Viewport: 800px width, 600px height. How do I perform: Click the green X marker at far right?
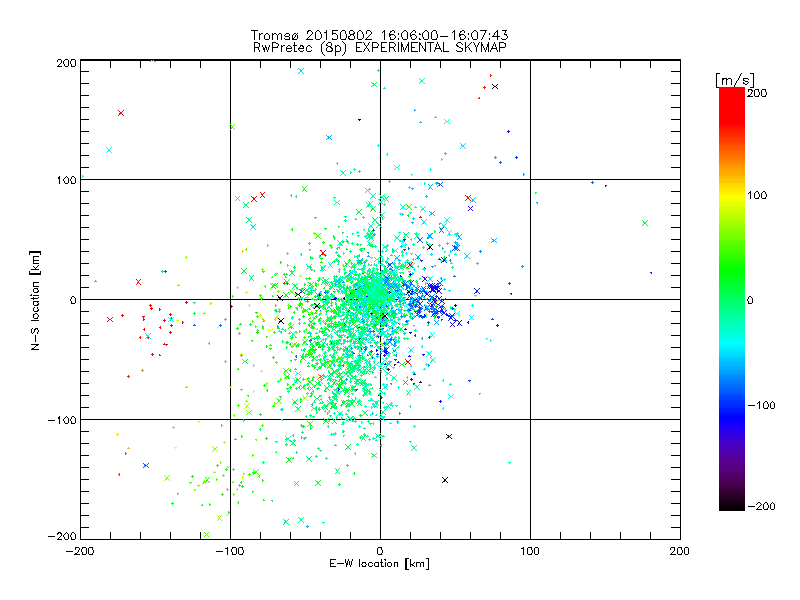[x=645, y=223]
